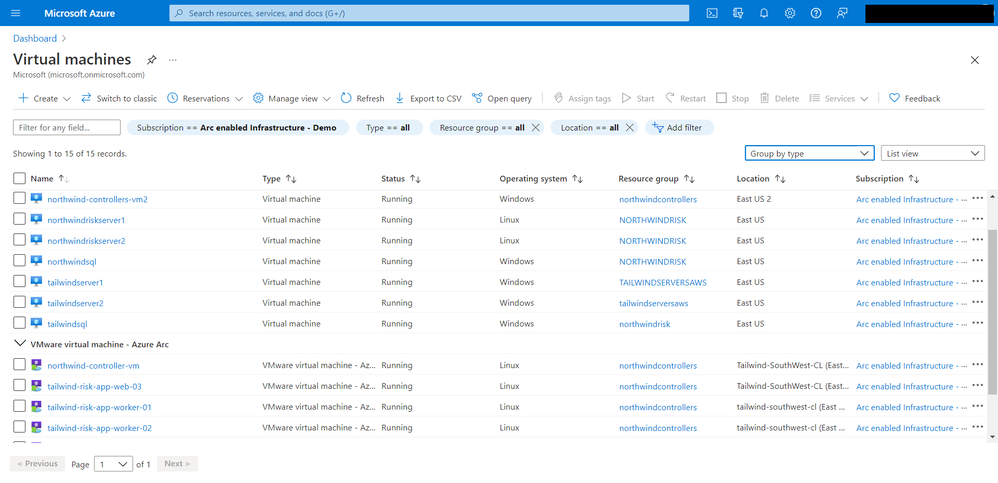Viewport: 998px width, 483px height.
Task: Select the tailwindserver1 row checkbox
Action: point(20,282)
